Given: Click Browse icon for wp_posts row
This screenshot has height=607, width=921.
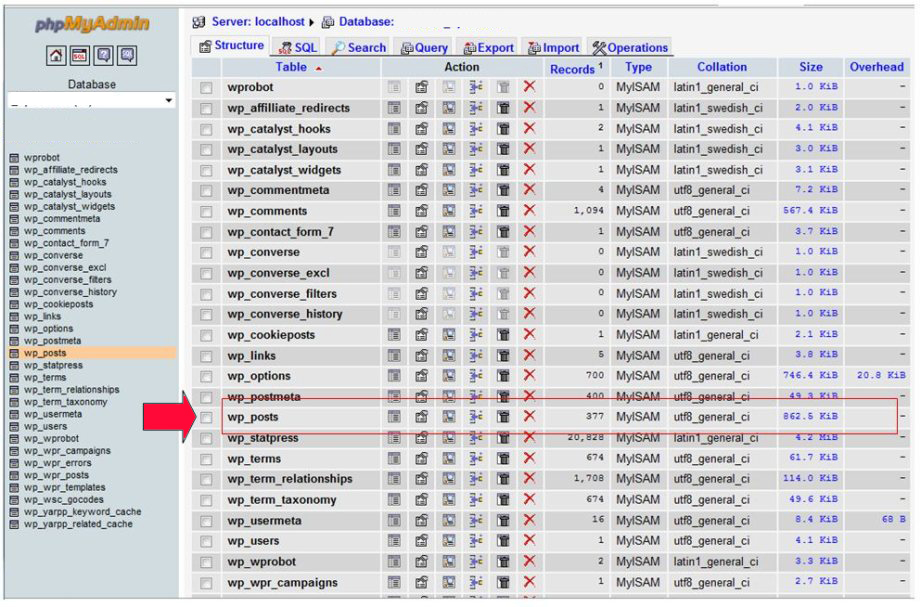Looking at the screenshot, I should (x=394, y=417).
